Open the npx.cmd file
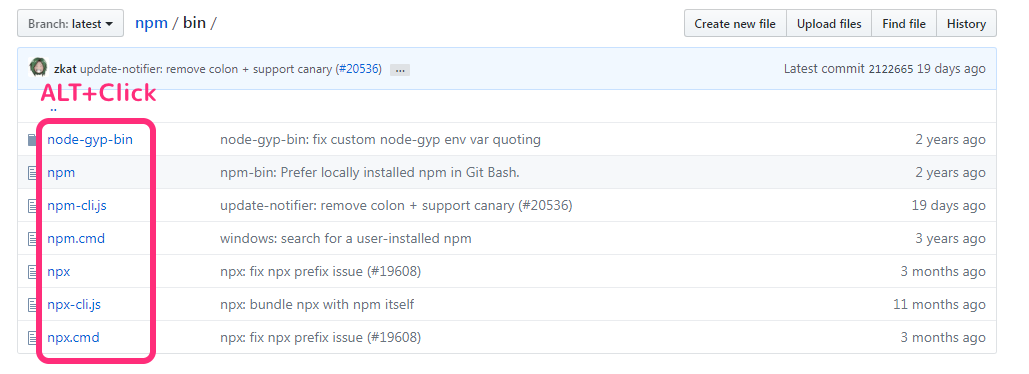 (74, 338)
